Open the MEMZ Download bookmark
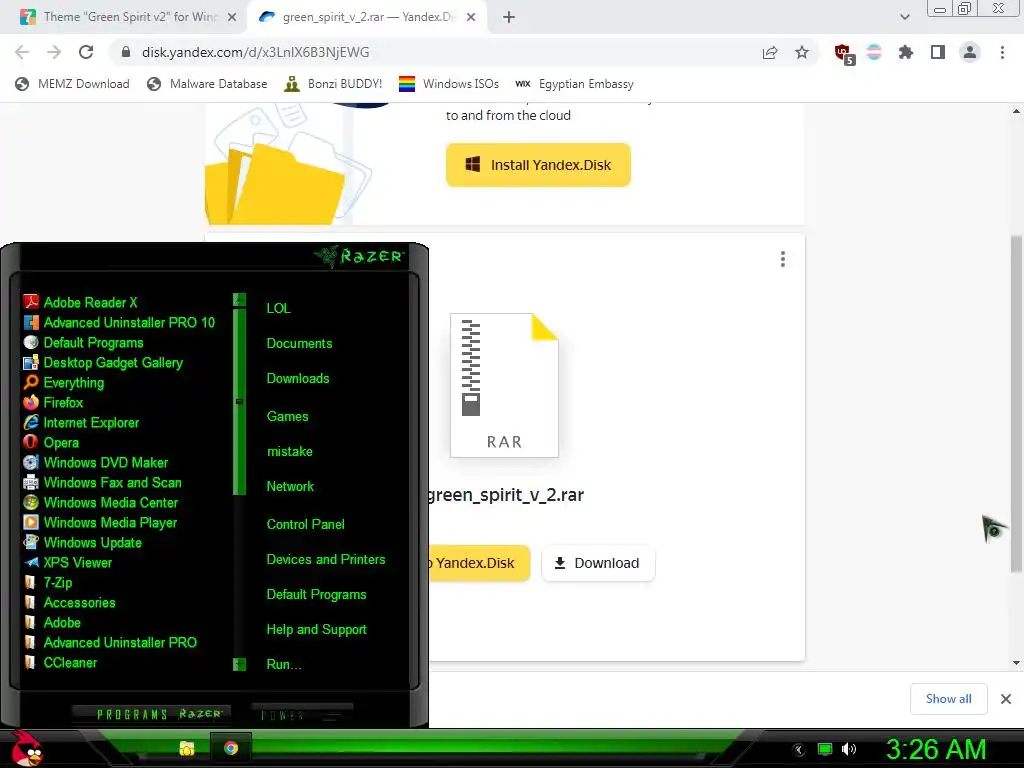This screenshot has height=768, width=1024. tap(72, 84)
